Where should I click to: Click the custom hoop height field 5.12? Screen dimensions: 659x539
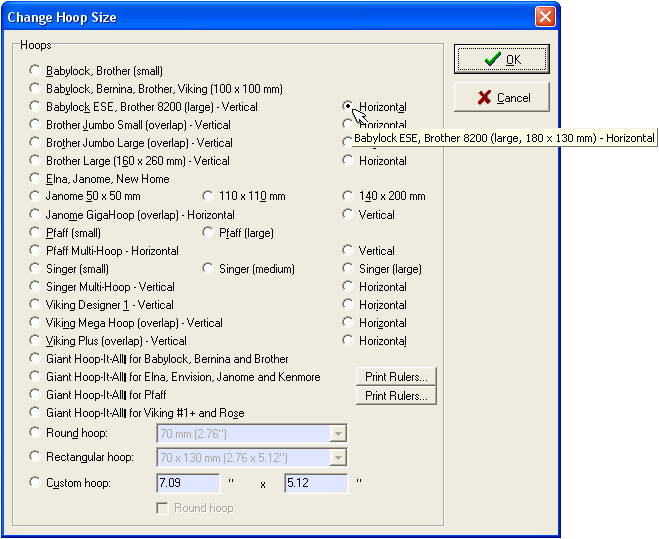pos(316,483)
